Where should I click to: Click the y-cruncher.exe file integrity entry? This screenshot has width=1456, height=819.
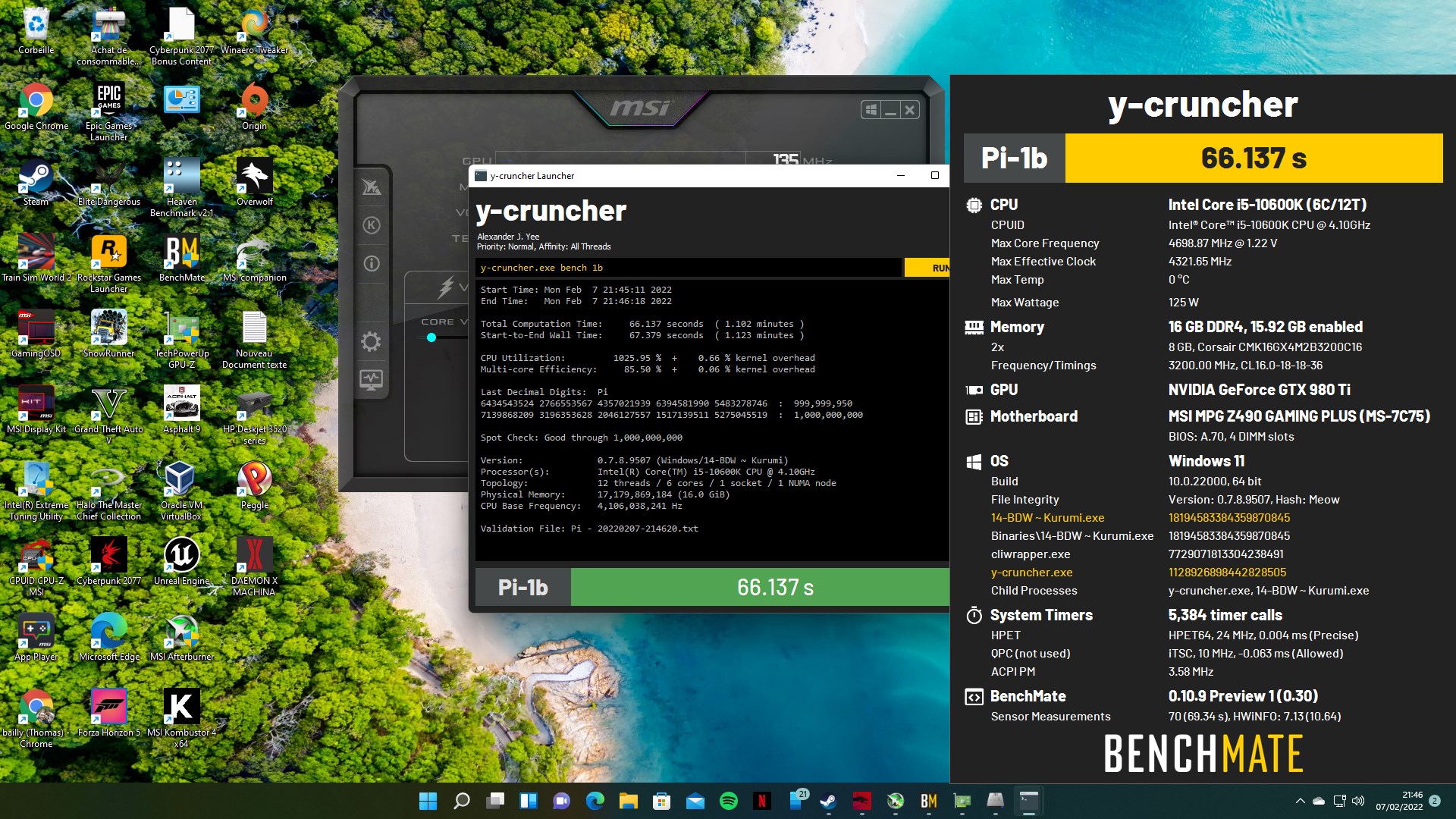click(x=1031, y=572)
